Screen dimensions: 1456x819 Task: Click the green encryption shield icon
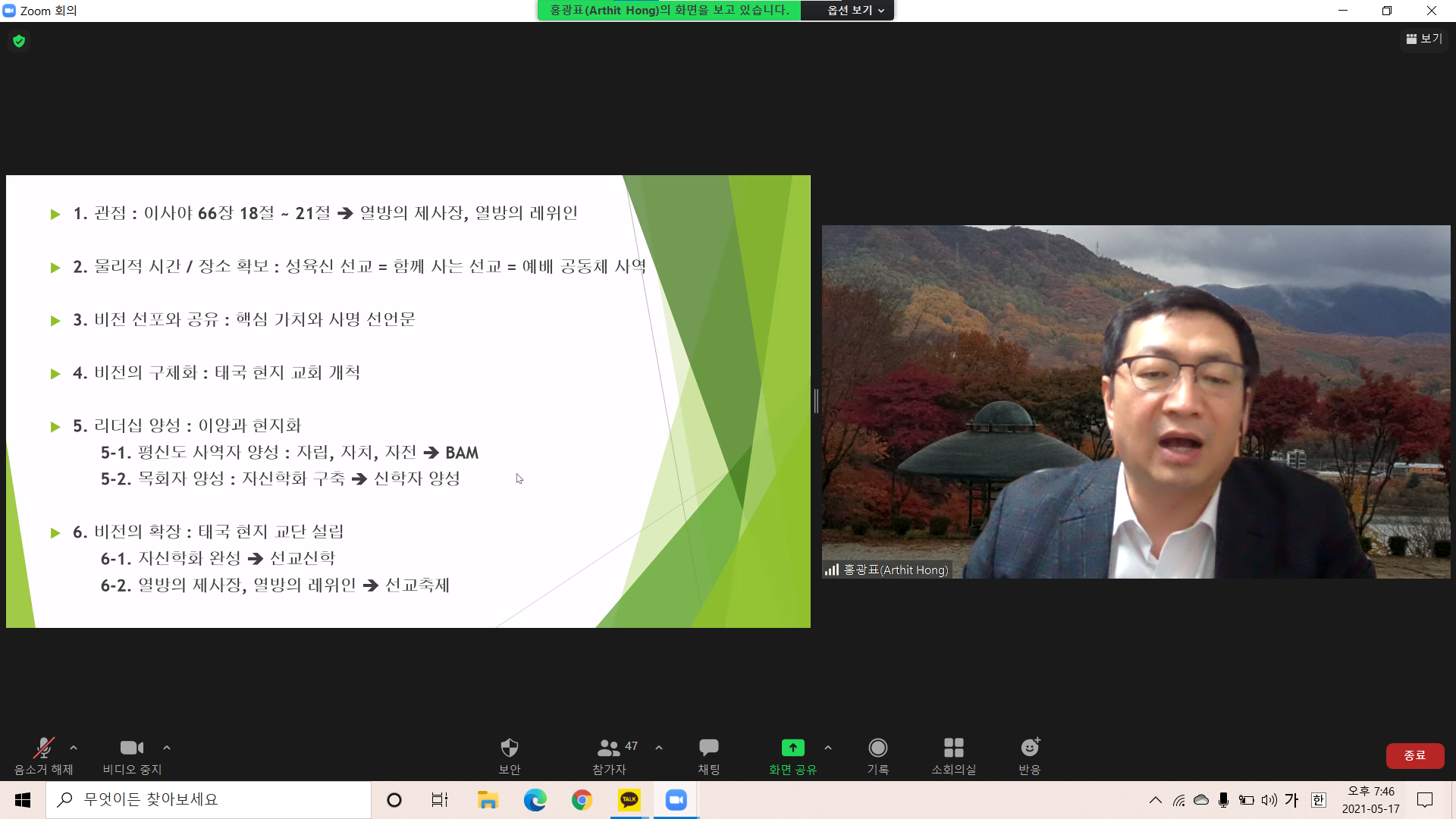[x=19, y=41]
